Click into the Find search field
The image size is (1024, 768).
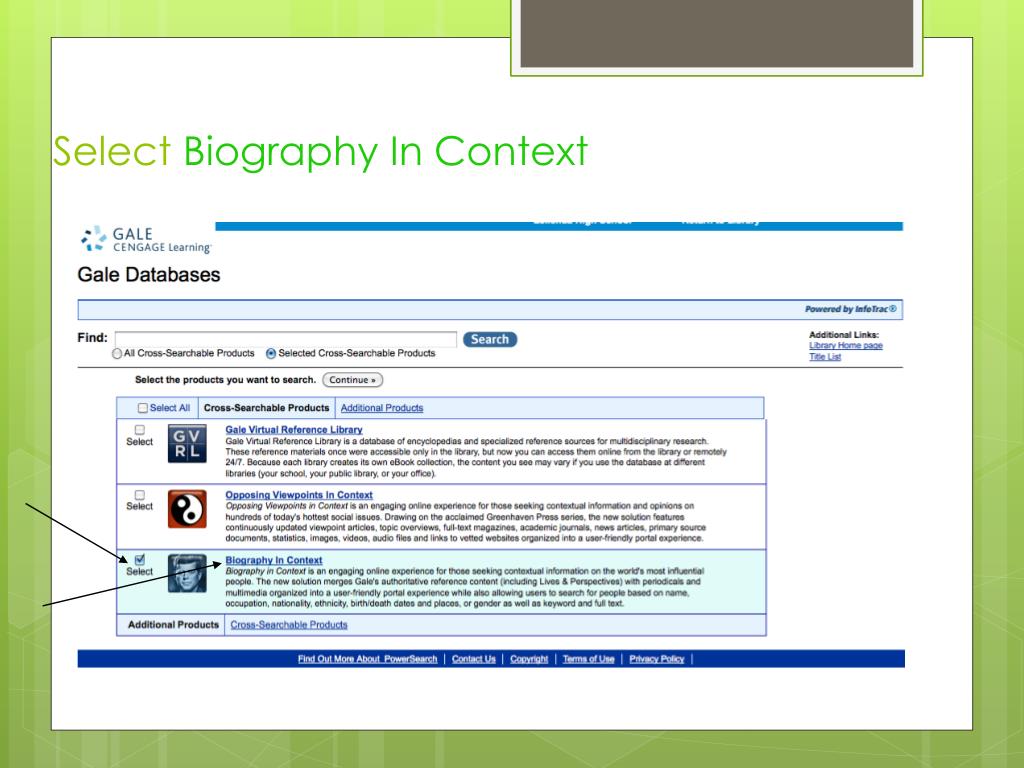coord(286,339)
